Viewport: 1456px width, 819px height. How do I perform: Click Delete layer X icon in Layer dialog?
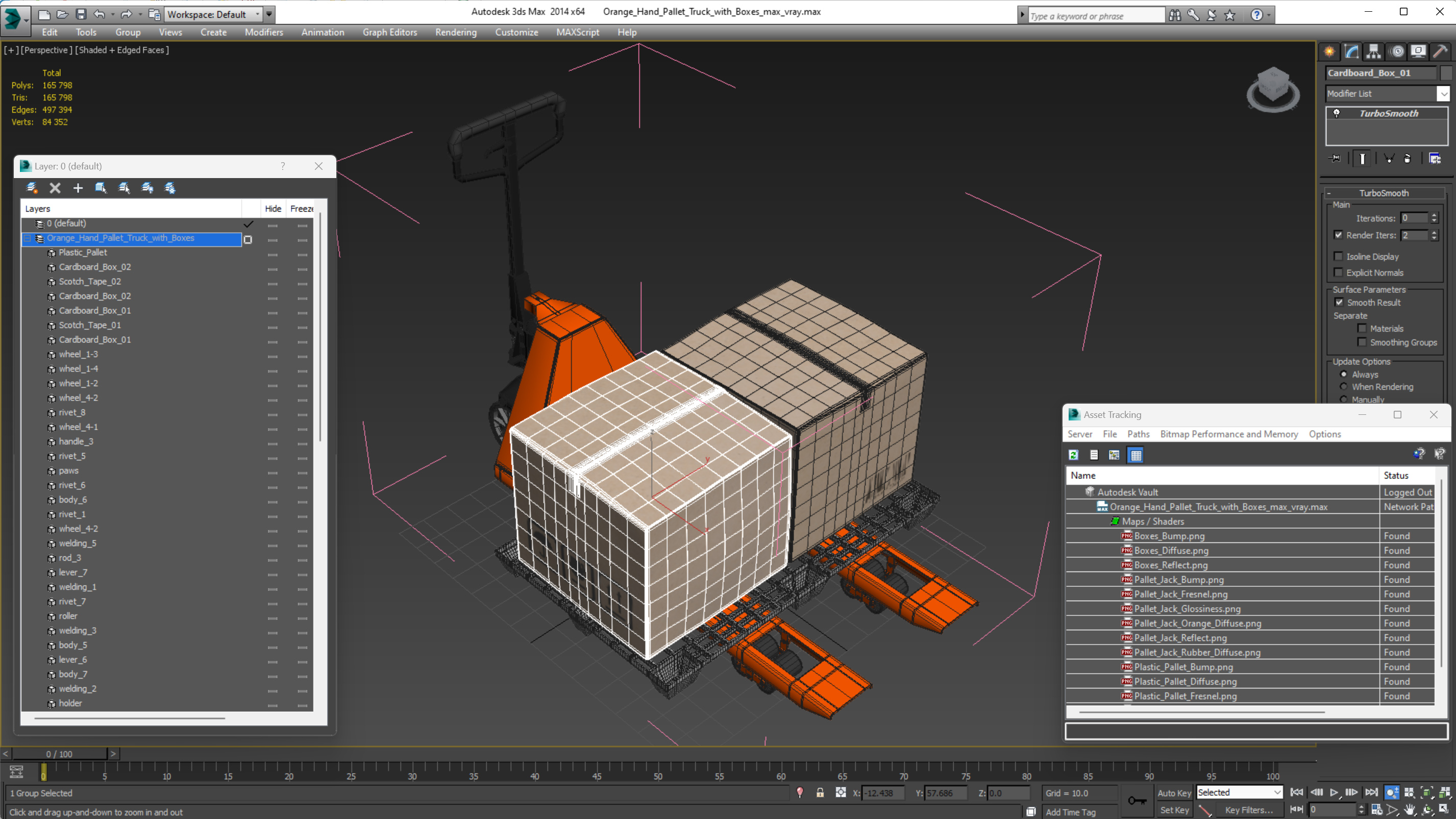[55, 188]
